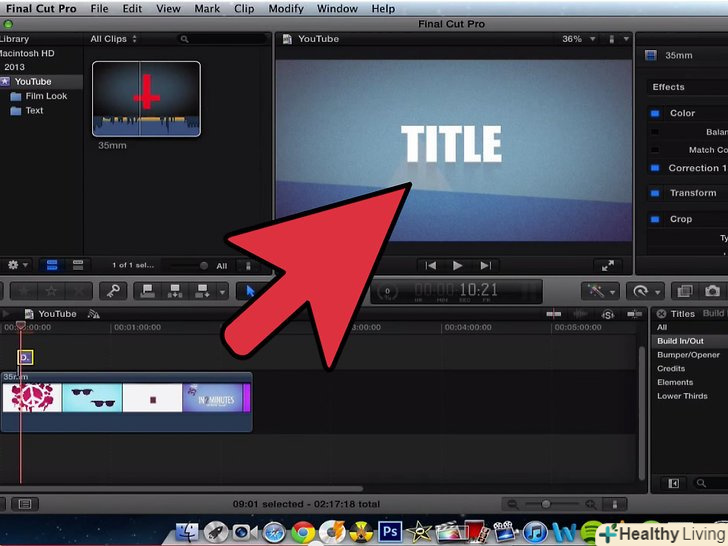Close the Titles browser with X icon

661,314
